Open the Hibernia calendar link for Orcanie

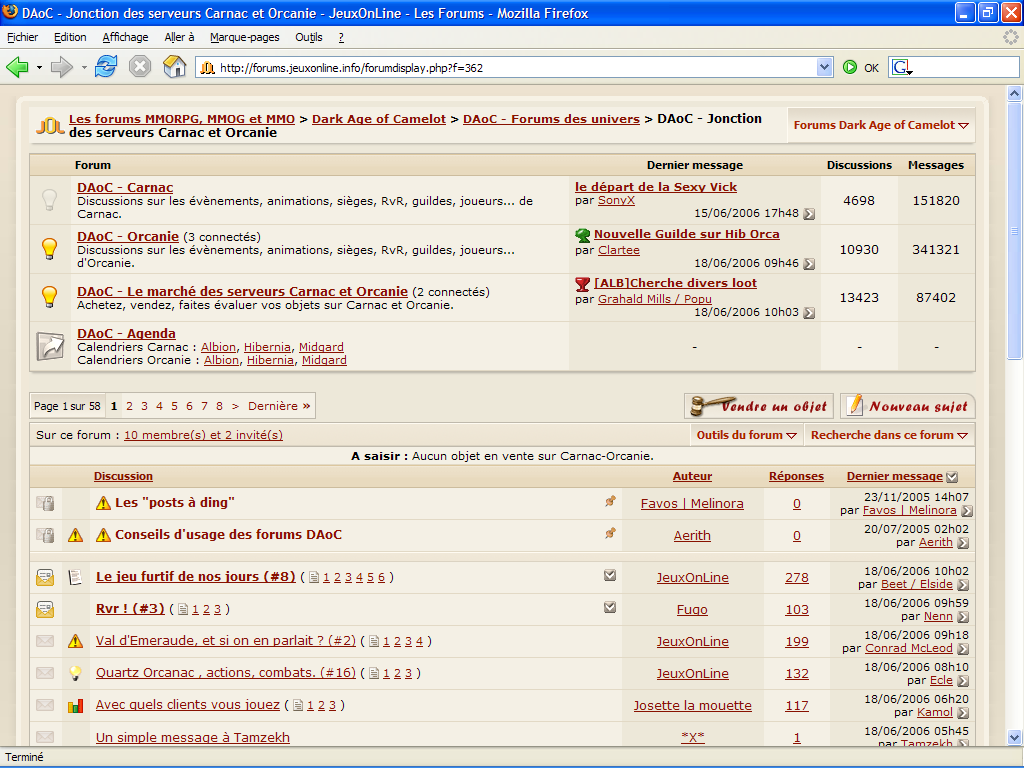270,360
